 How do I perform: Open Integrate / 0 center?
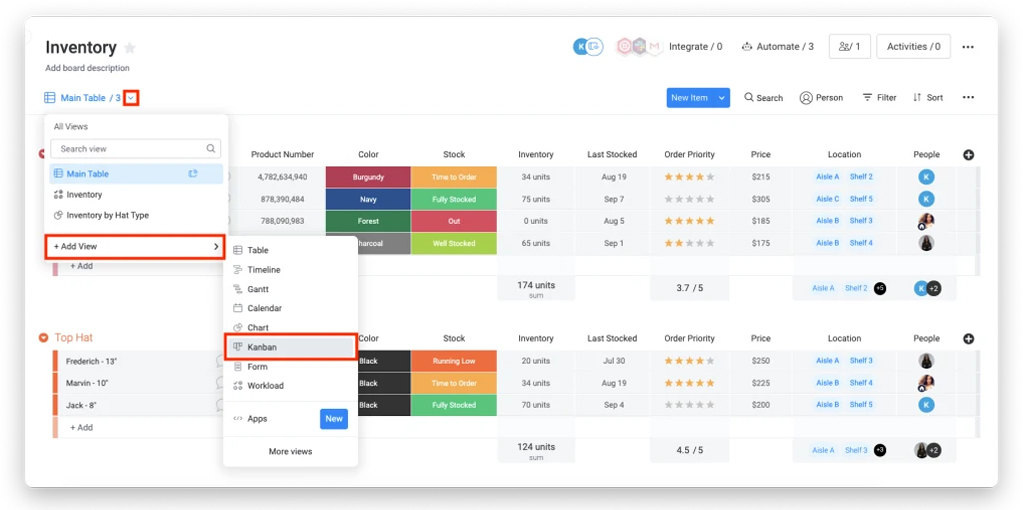click(x=695, y=47)
